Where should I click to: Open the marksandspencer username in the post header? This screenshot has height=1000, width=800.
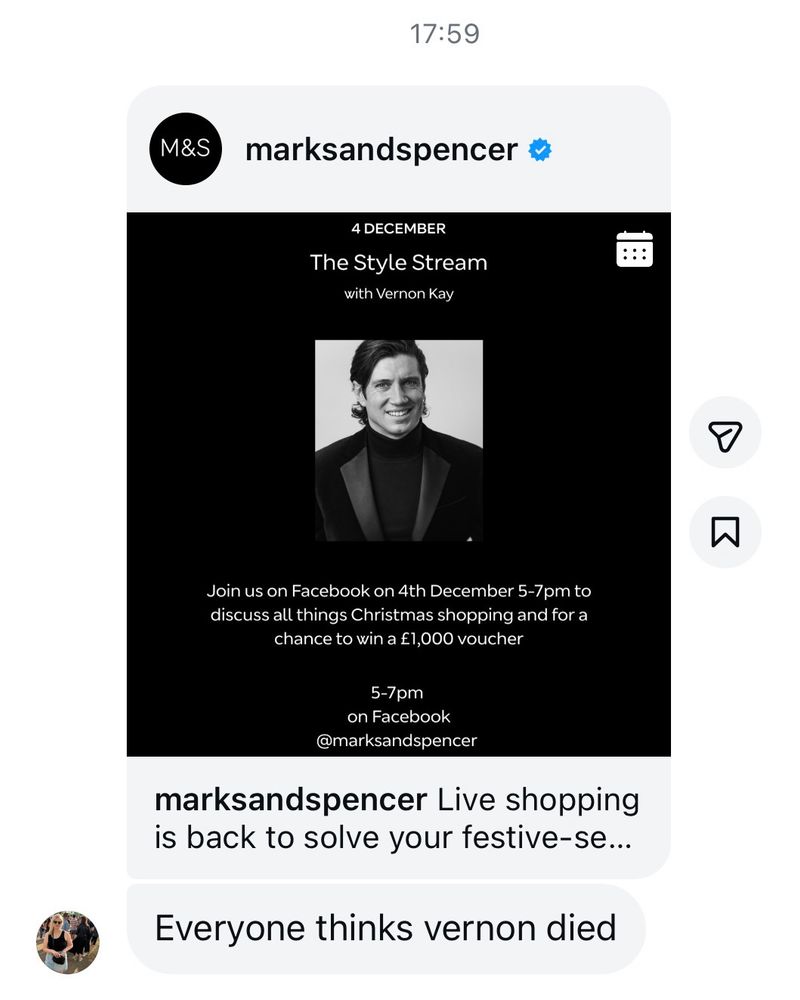tap(381, 150)
